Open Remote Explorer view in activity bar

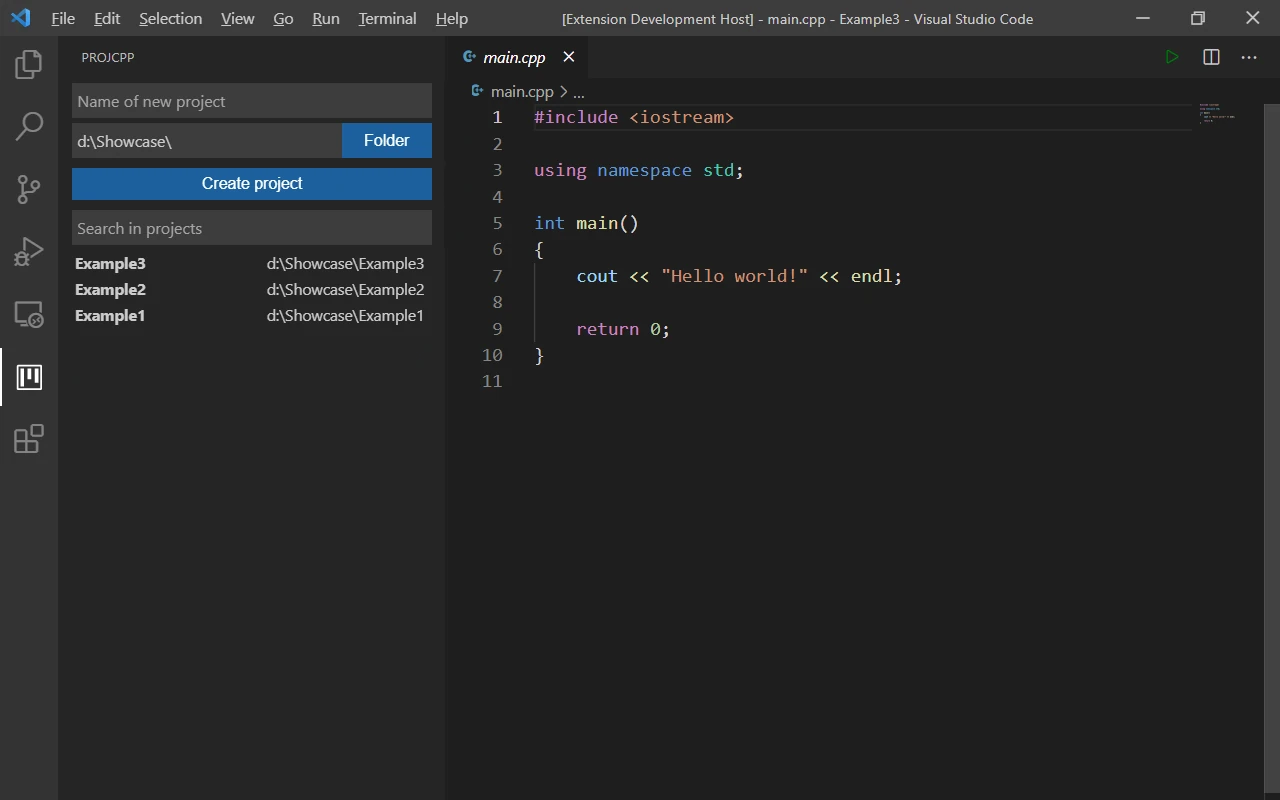[x=29, y=314]
